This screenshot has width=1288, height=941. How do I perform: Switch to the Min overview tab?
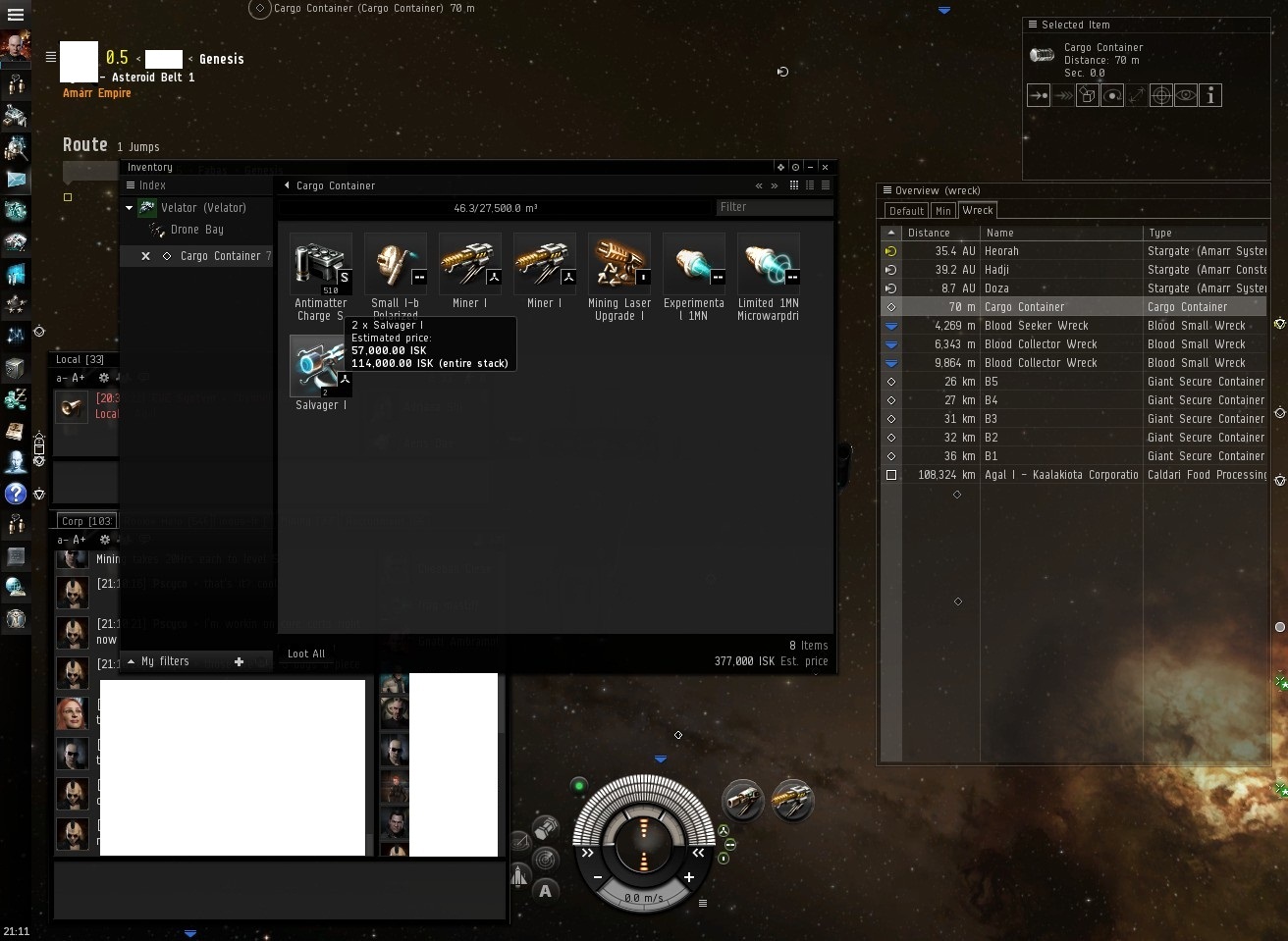click(943, 210)
